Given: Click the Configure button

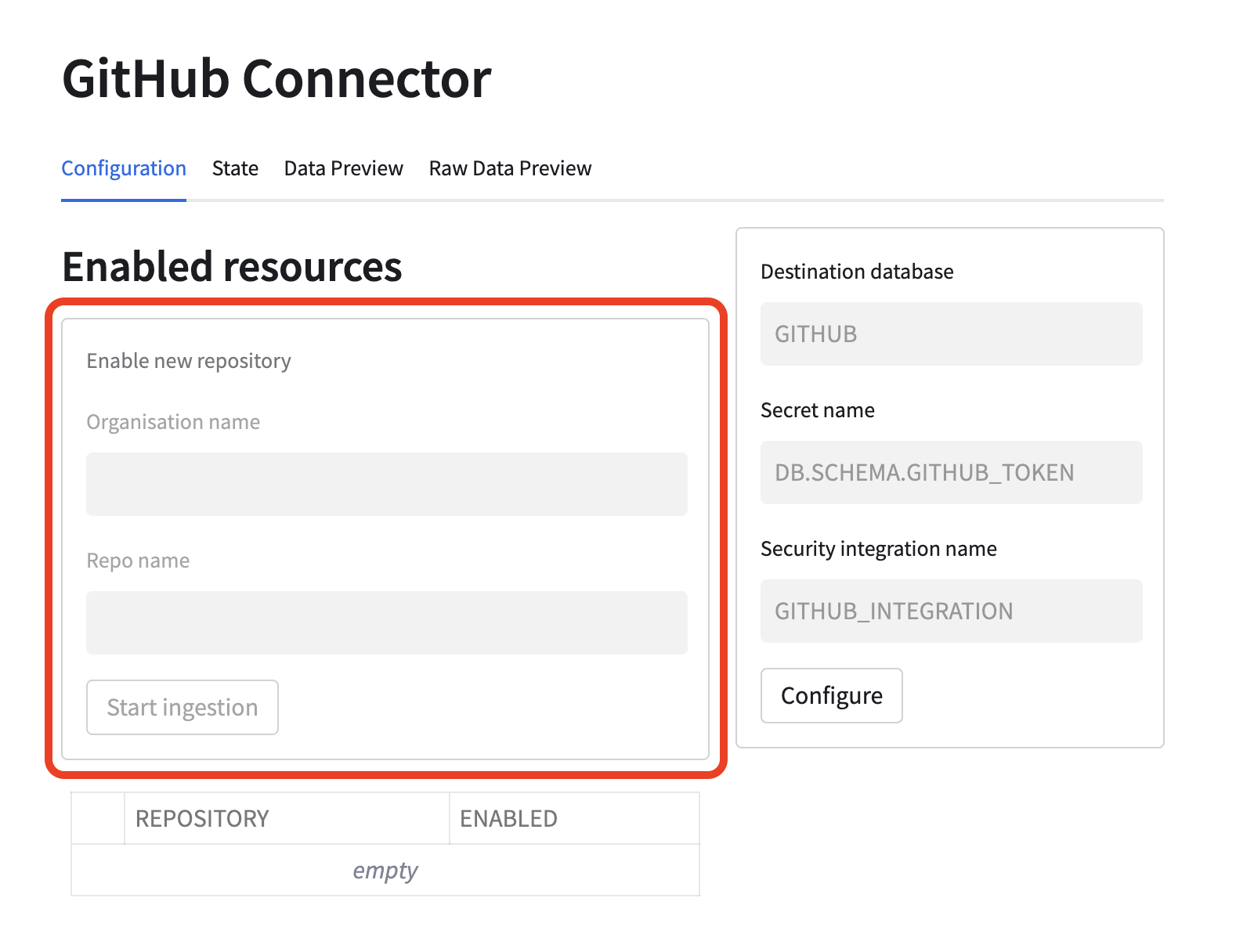Looking at the screenshot, I should tap(831, 695).
